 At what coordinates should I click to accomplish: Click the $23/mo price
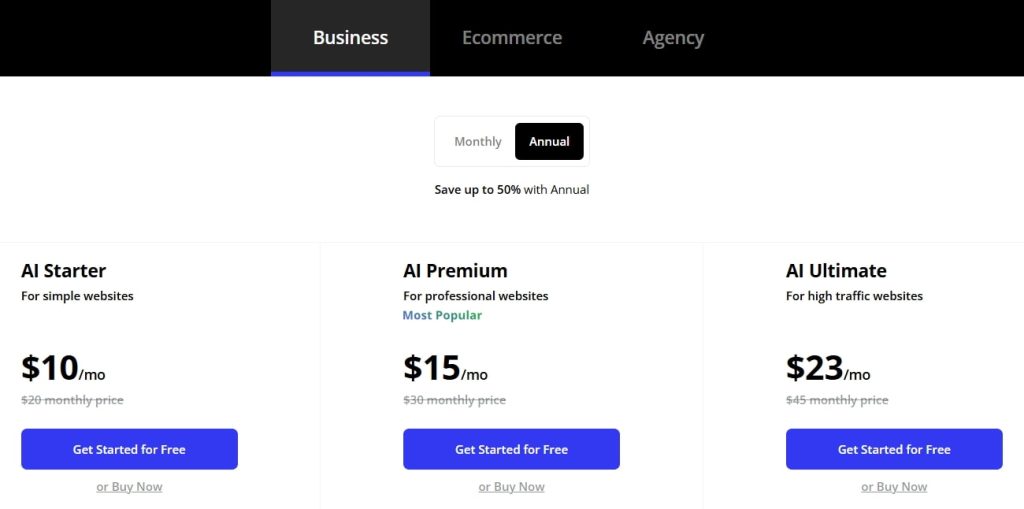pyautogui.click(x=828, y=369)
